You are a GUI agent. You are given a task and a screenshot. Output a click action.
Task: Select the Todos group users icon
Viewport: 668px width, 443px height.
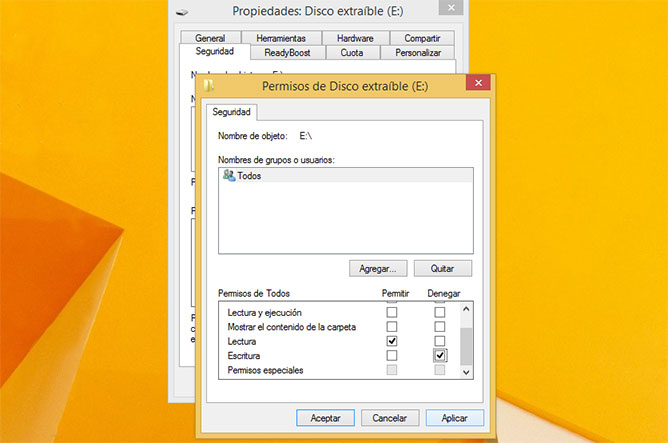tap(229, 175)
